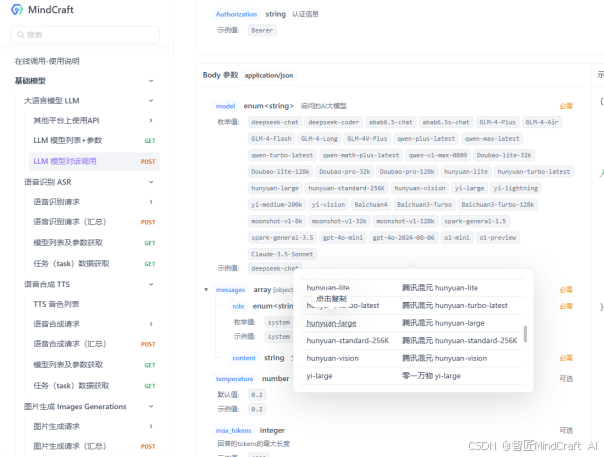
Task: Select the GLM-4-Flash enum tag
Action: click(271, 139)
